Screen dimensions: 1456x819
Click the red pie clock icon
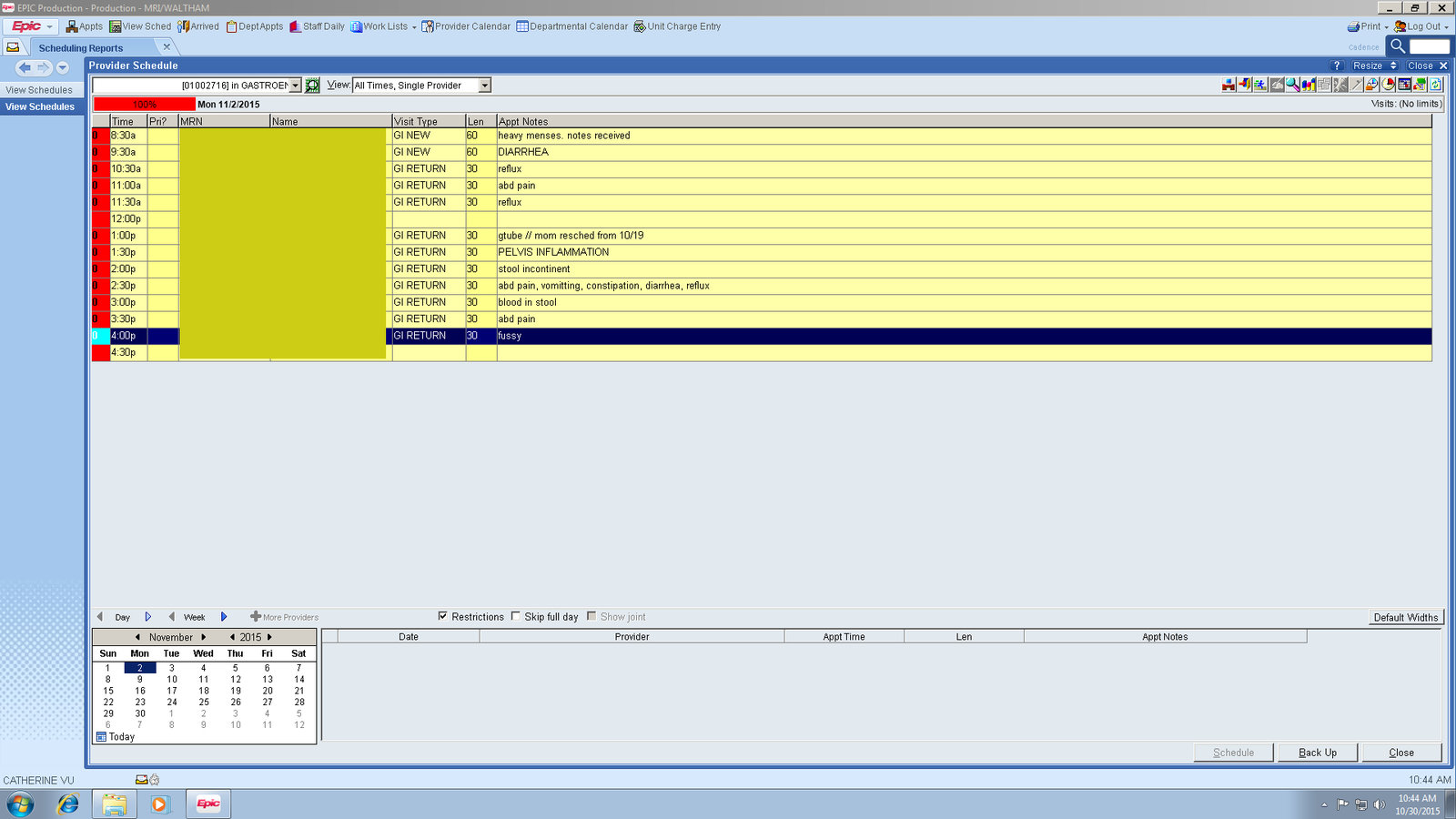(x=1389, y=85)
